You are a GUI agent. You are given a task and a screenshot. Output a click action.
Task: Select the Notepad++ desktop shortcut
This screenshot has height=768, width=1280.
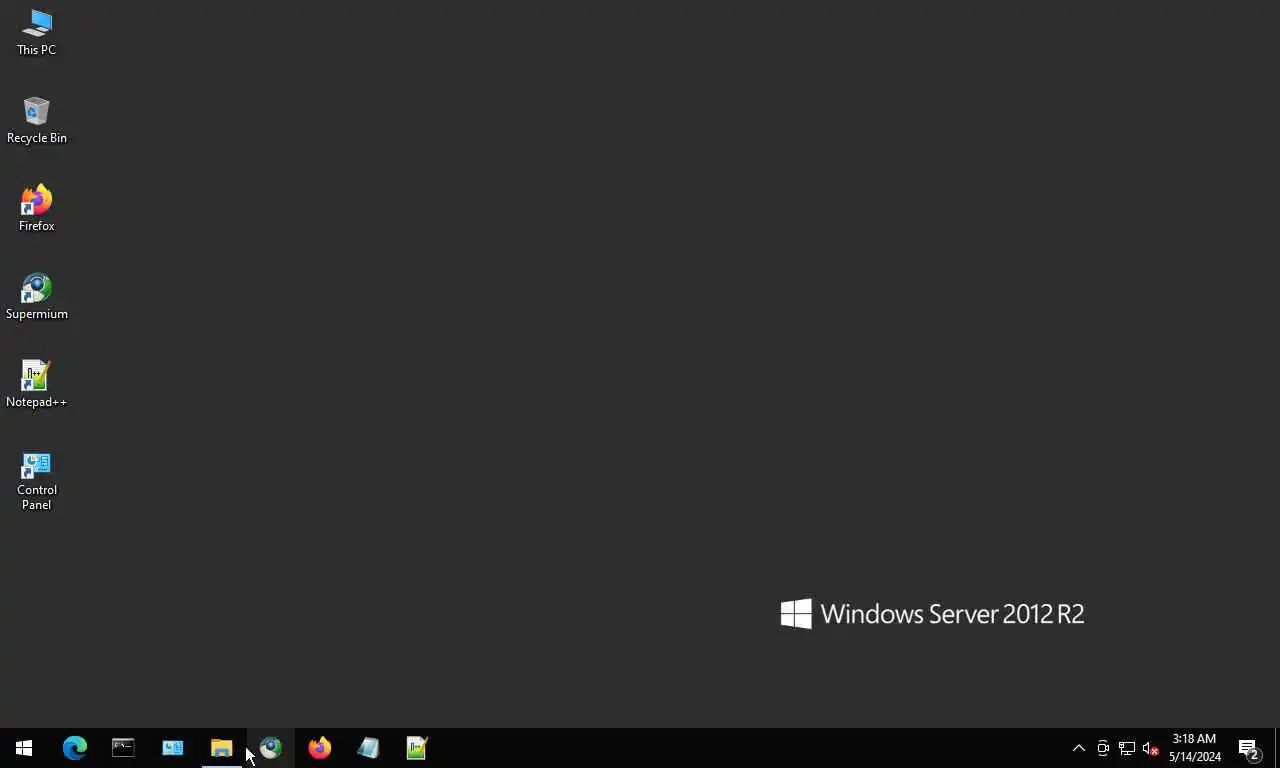[x=36, y=385]
